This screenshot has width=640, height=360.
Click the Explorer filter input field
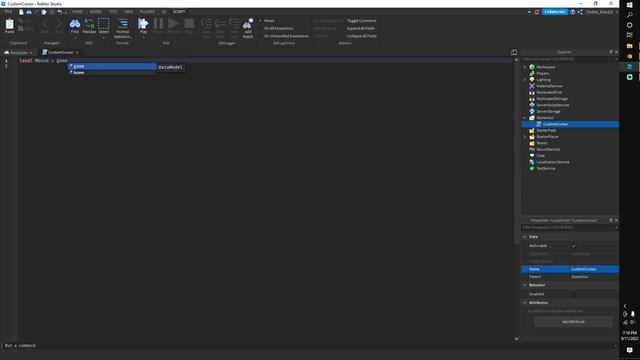(568, 59)
